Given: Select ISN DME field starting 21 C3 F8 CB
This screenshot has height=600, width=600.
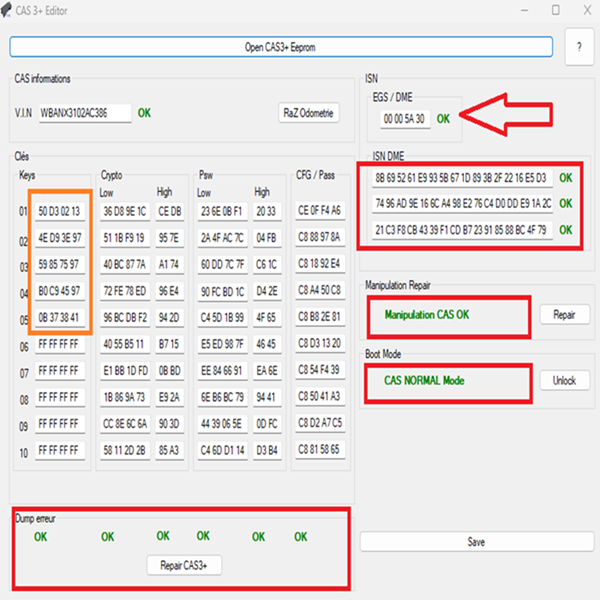Looking at the screenshot, I should coord(462,230).
